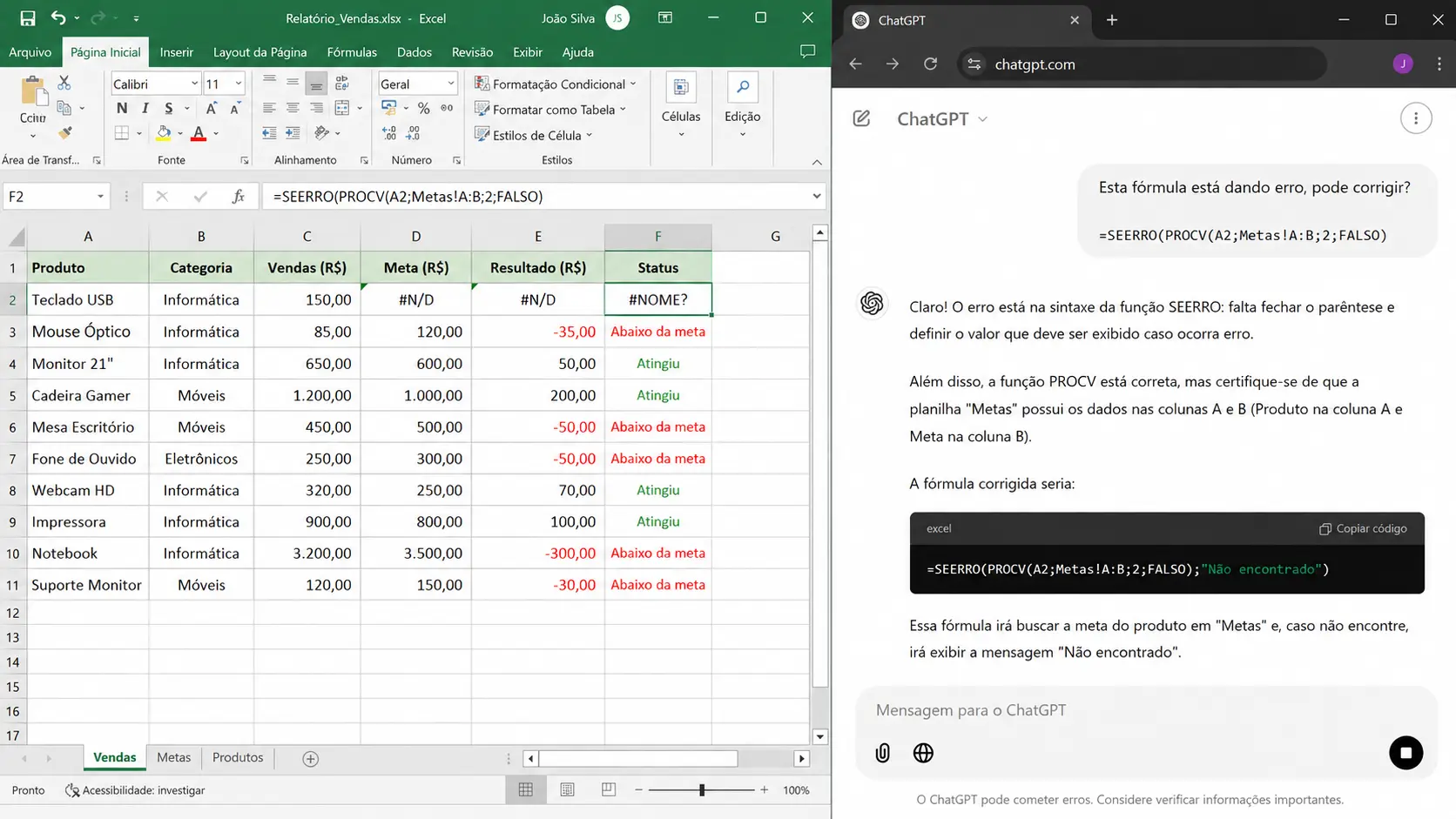Undo the last action in Excel
The image size is (1456, 819).
pyautogui.click(x=57, y=18)
